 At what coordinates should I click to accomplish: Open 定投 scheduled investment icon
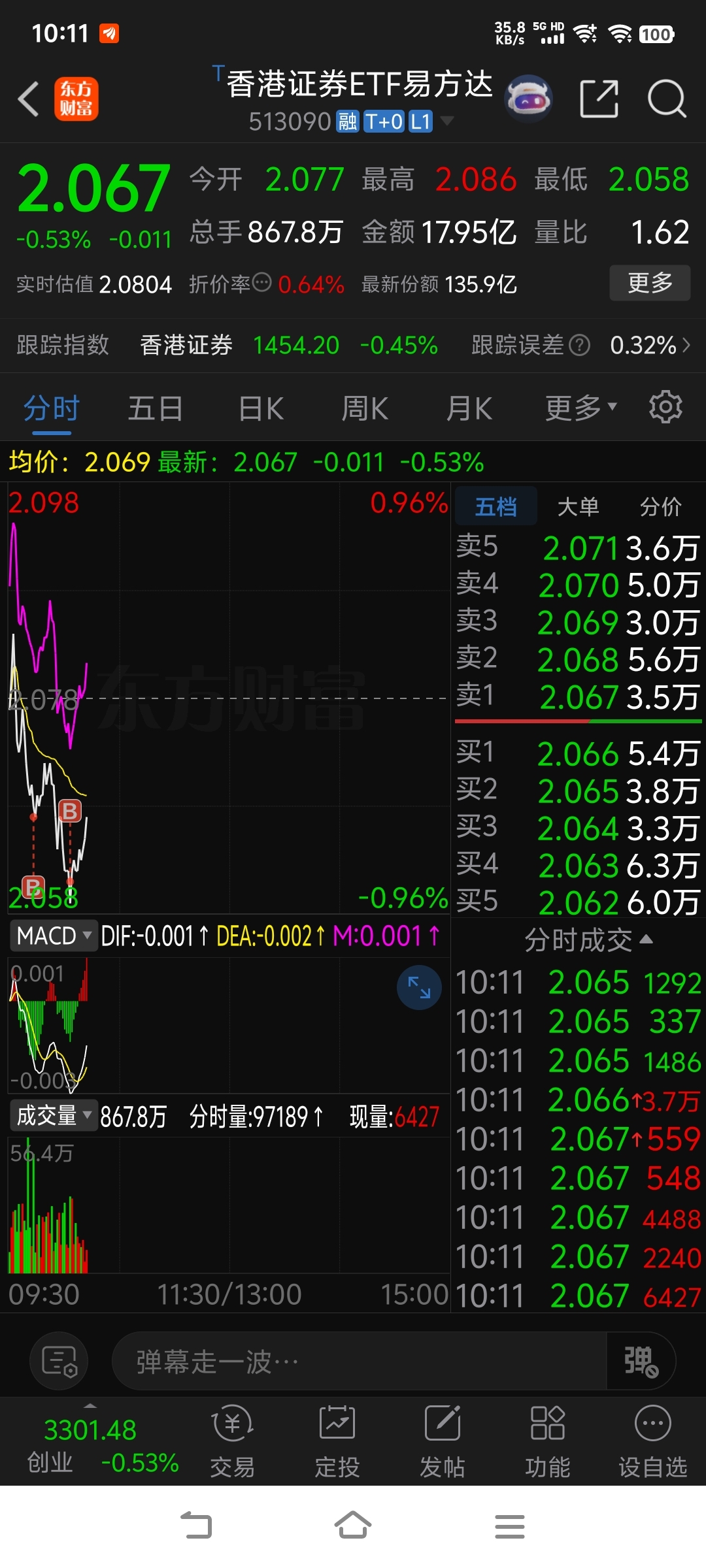click(337, 1443)
